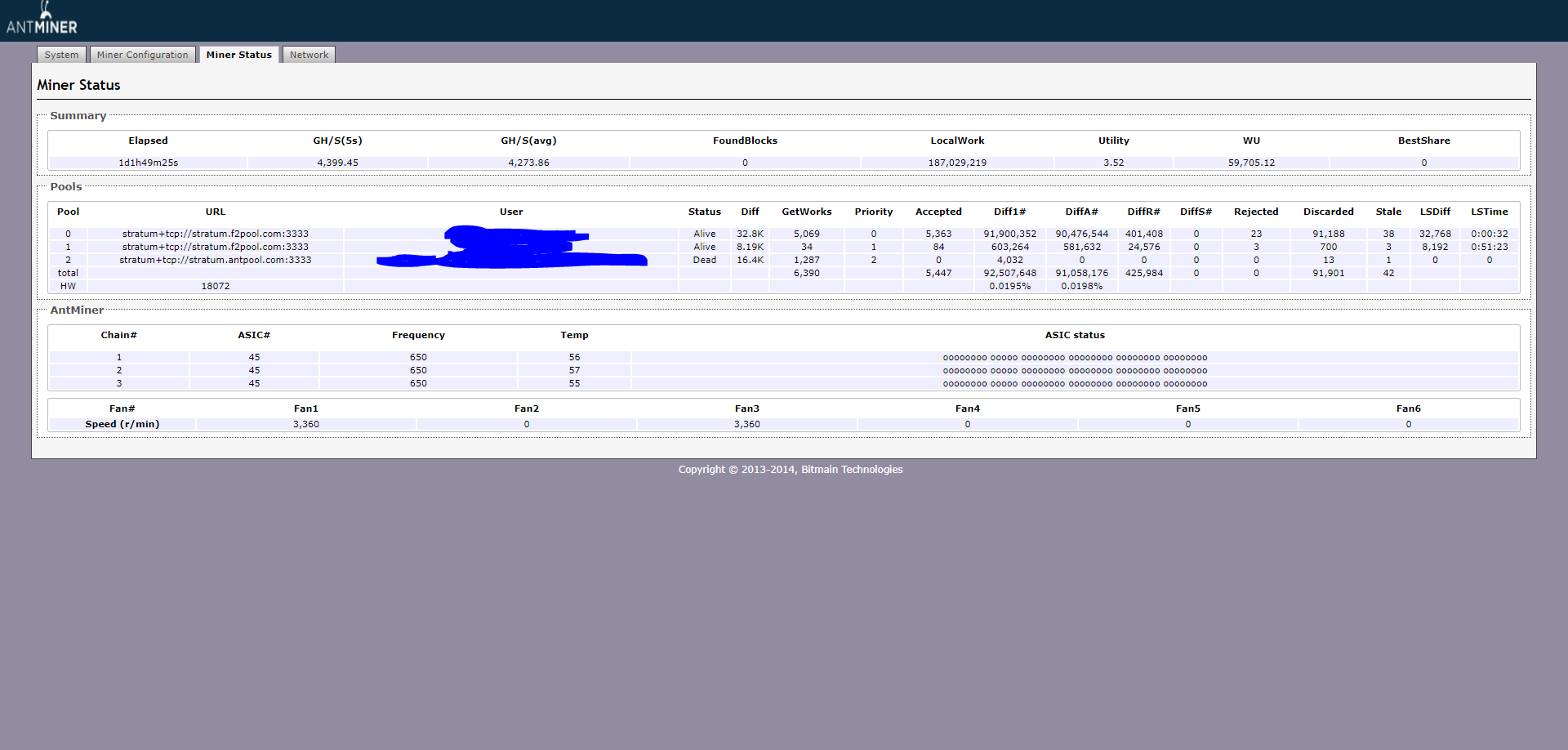Click the Fan1 speed value 3,360
1568x750 pixels.
pos(306,424)
